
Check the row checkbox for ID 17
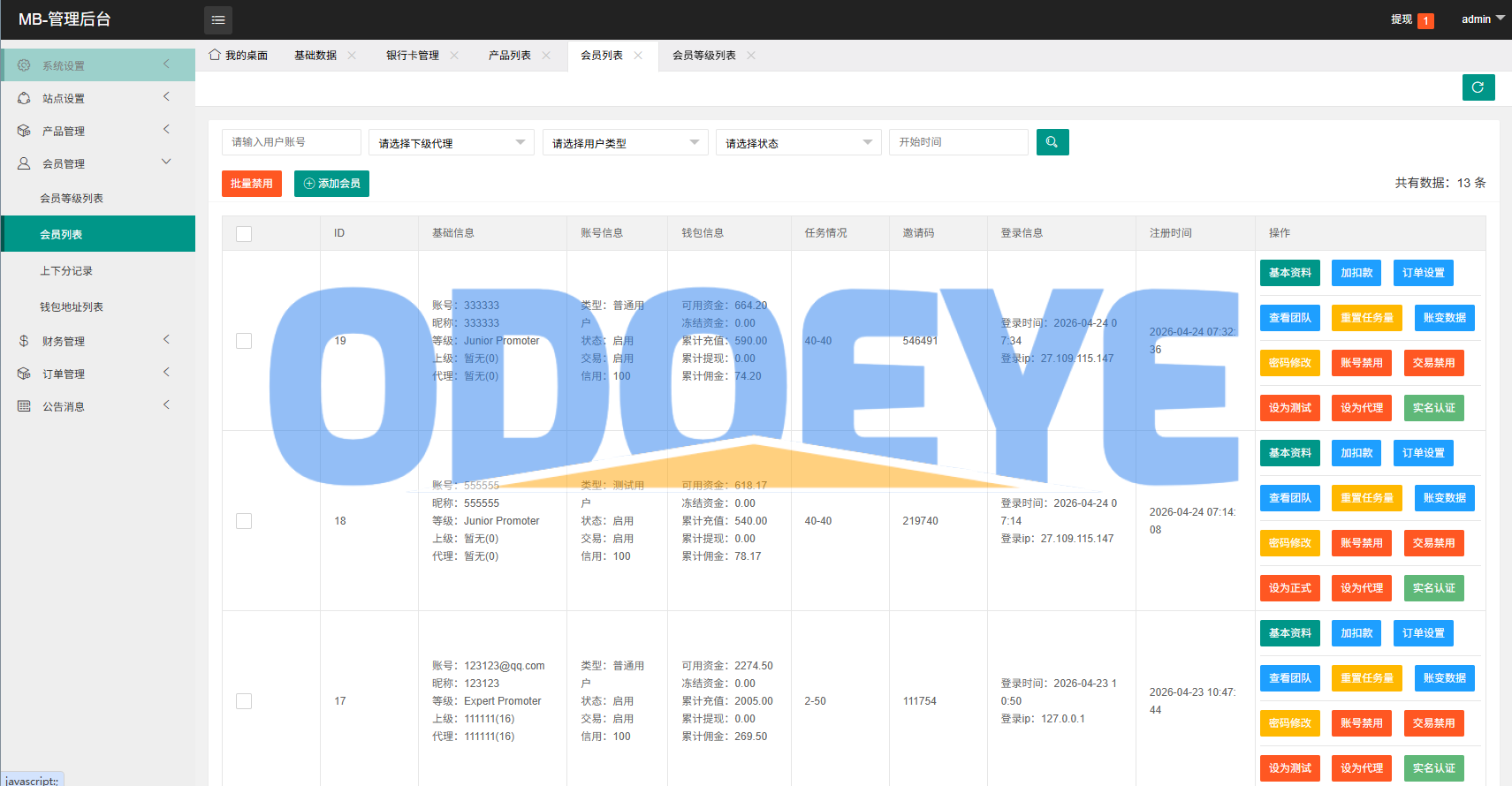pos(244,701)
